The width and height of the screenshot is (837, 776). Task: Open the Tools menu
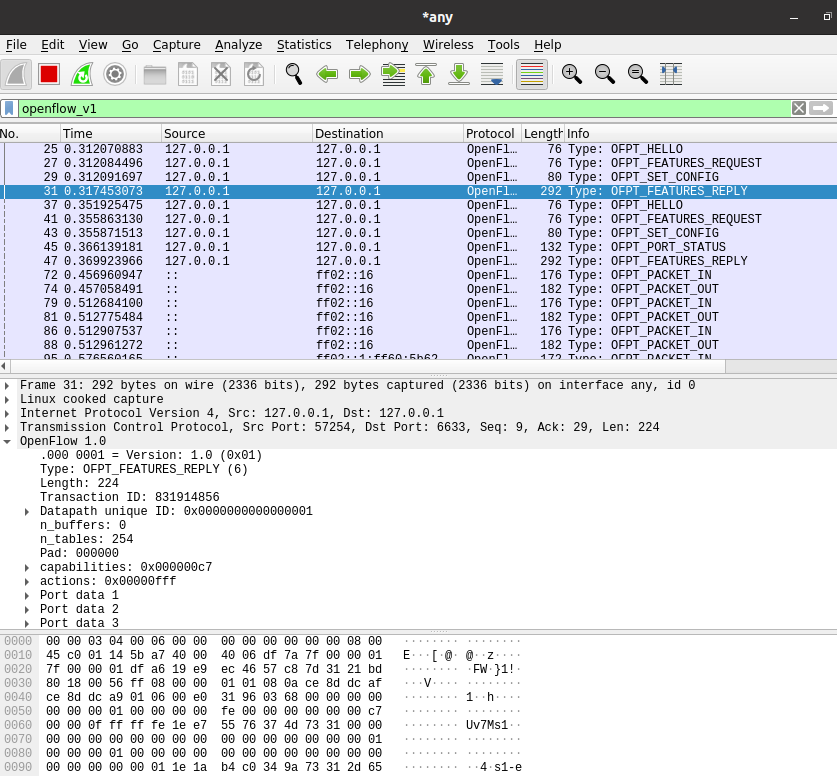503,45
